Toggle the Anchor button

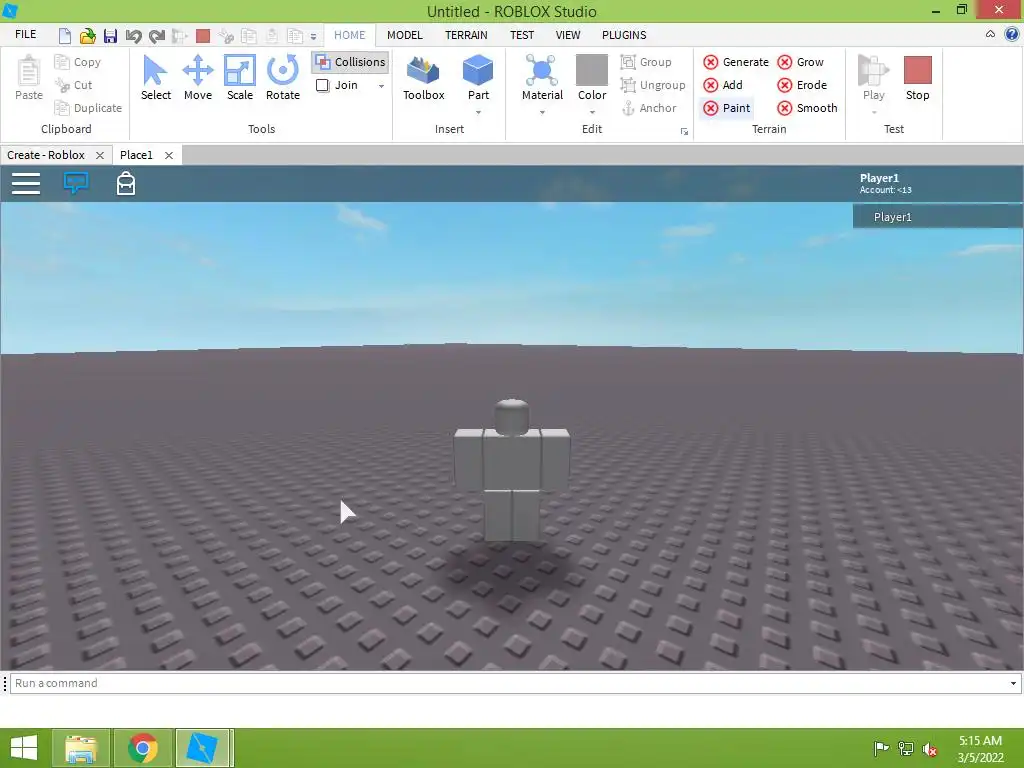648,108
